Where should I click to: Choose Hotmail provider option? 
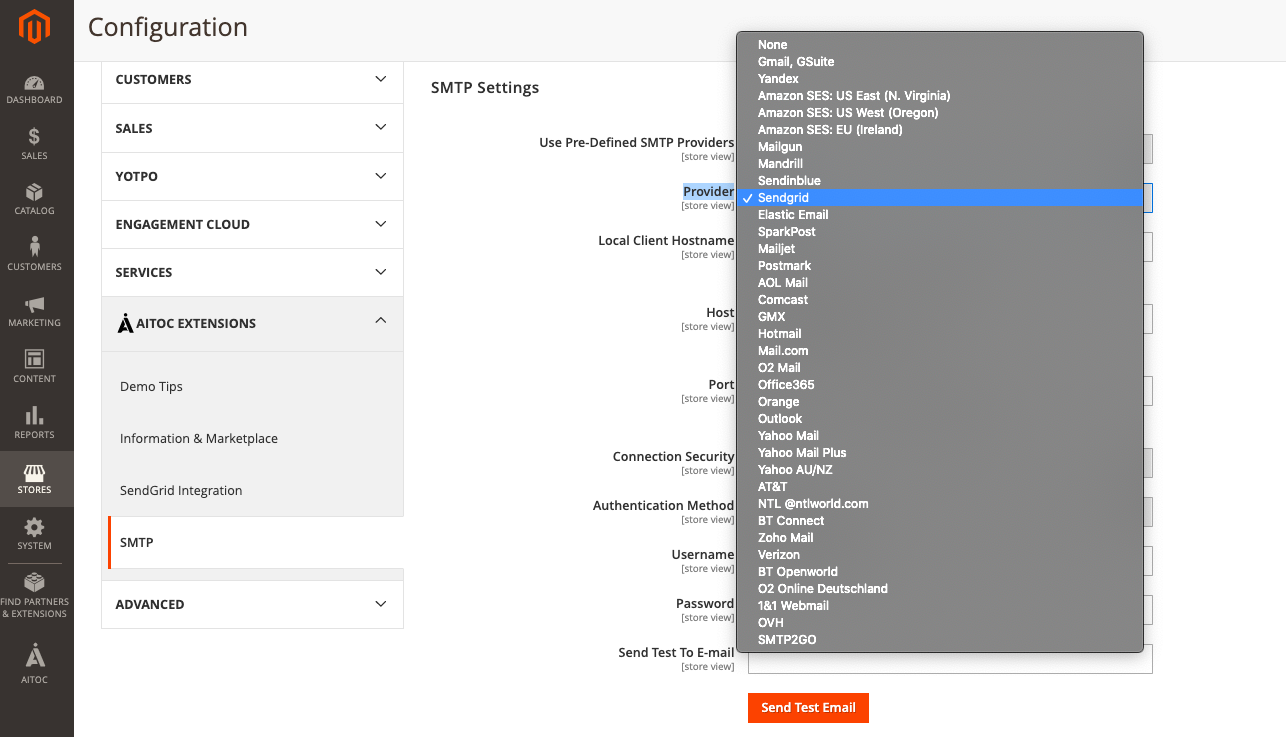(x=940, y=334)
